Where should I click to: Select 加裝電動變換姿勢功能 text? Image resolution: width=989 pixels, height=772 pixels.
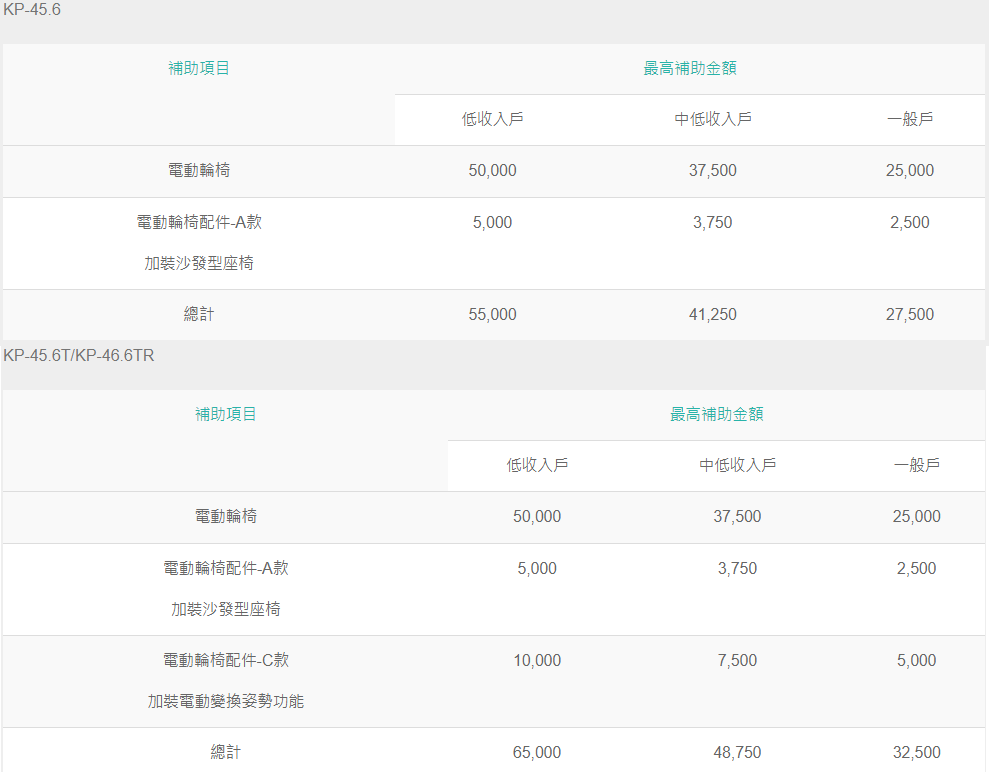pos(226,701)
